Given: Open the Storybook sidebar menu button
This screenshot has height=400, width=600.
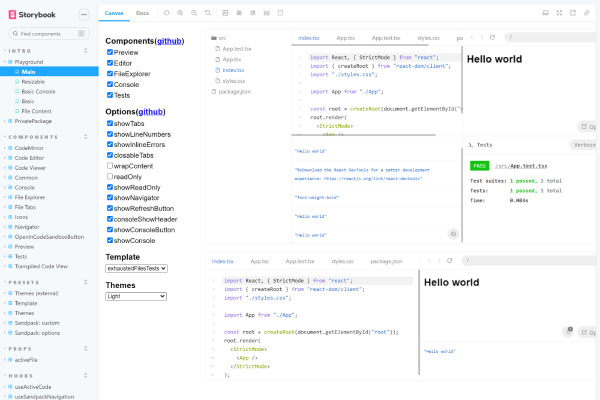Looking at the screenshot, I should pos(84,15).
